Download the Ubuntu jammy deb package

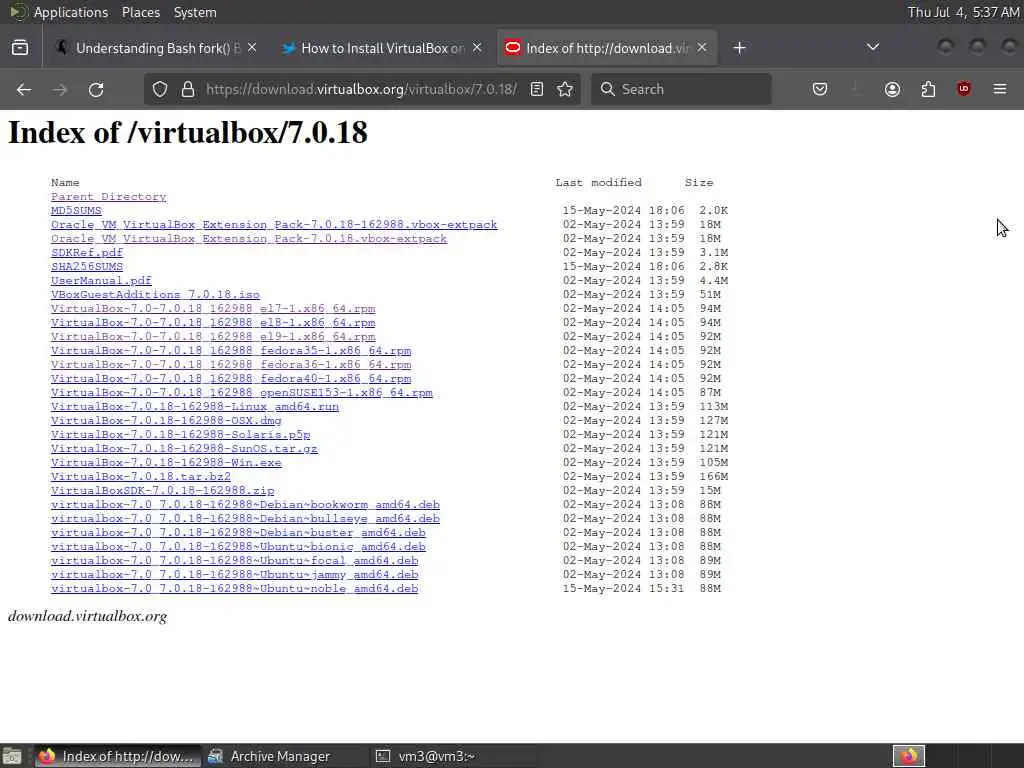point(234,575)
